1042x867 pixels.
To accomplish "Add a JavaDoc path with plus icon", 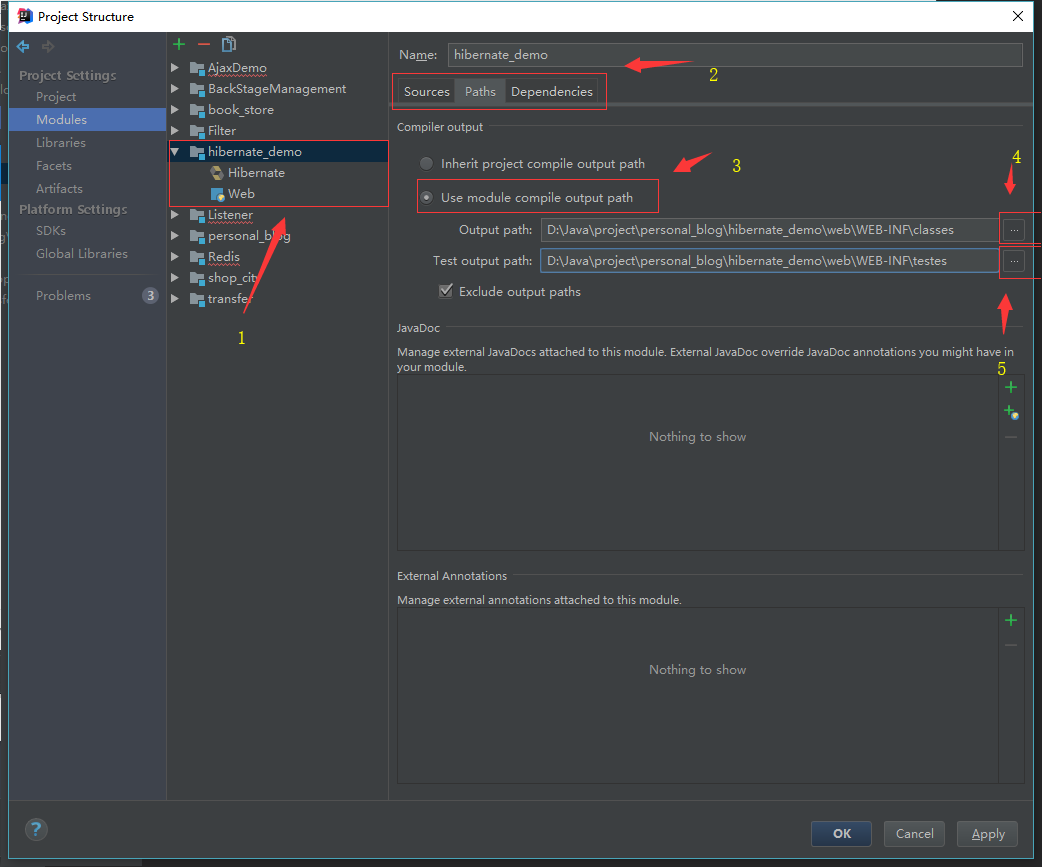I will pos(1011,387).
